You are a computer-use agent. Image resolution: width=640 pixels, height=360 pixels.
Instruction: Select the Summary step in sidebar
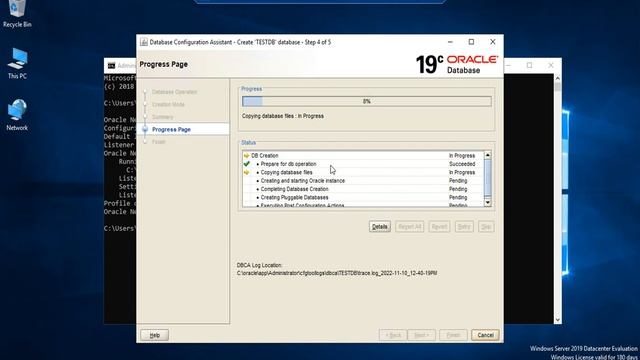pyautogui.click(x=162, y=117)
